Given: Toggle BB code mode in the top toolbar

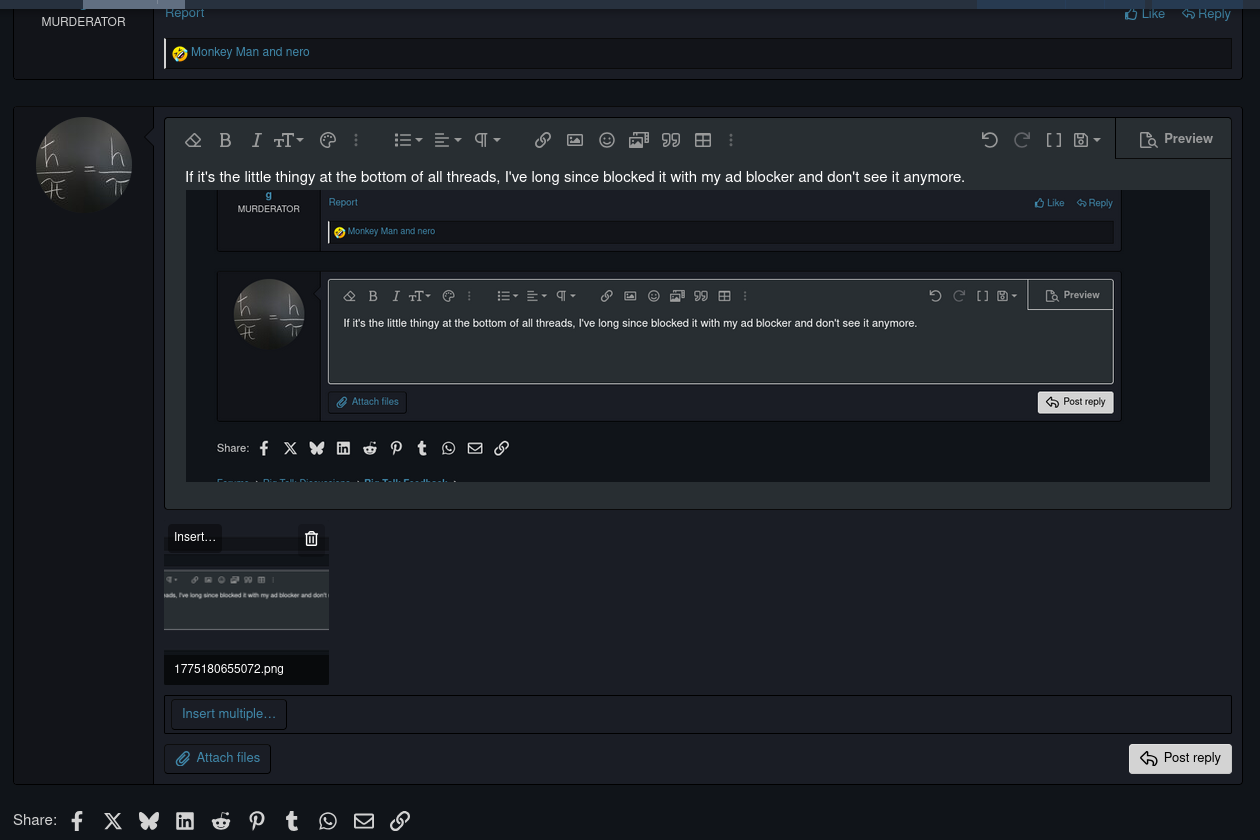Looking at the screenshot, I should click(x=1053, y=140).
